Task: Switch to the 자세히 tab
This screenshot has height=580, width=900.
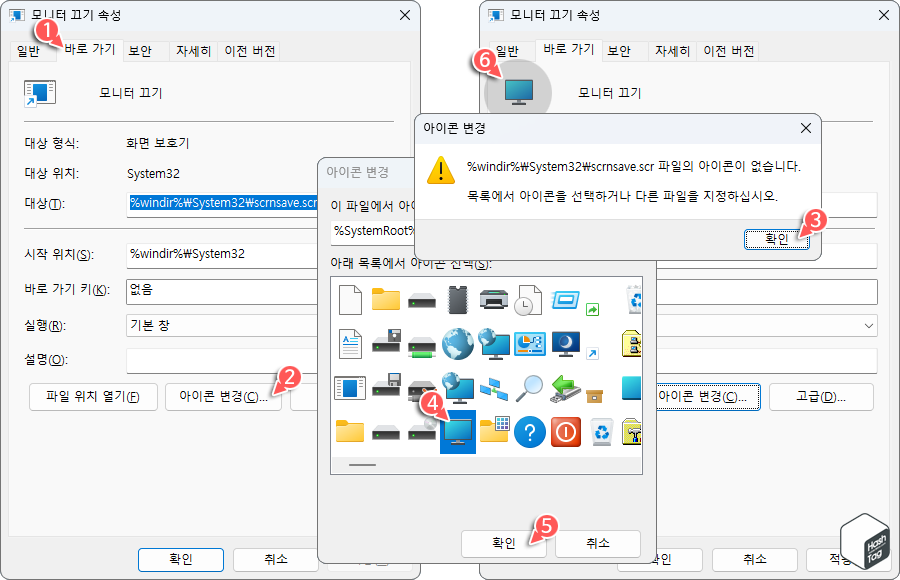Action: click(x=193, y=49)
